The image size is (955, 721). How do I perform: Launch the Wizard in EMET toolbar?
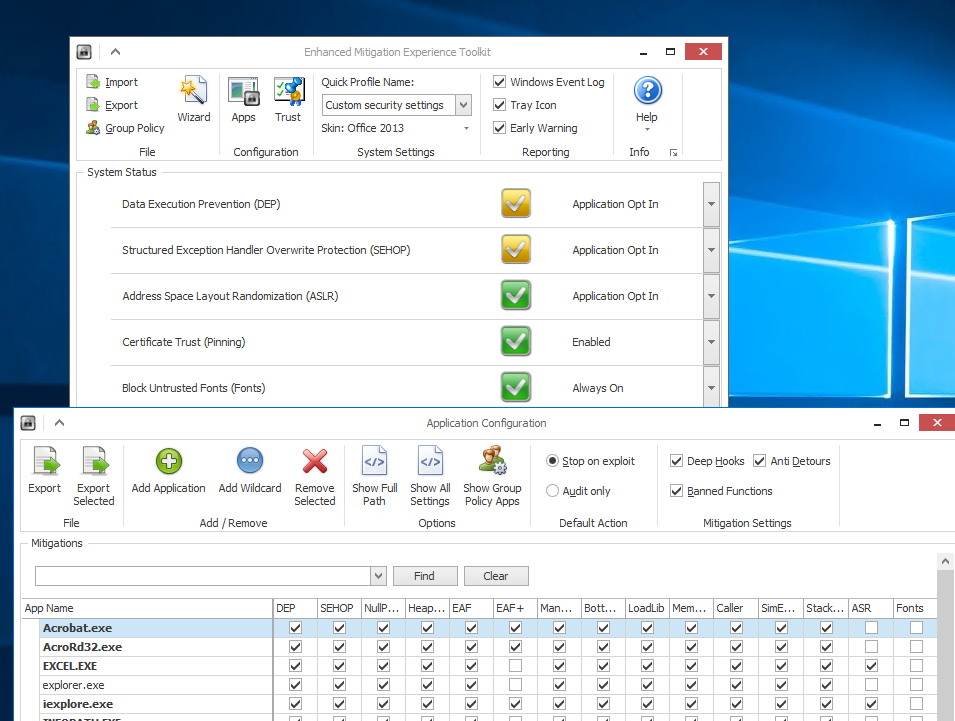click(x=194, y=99)
